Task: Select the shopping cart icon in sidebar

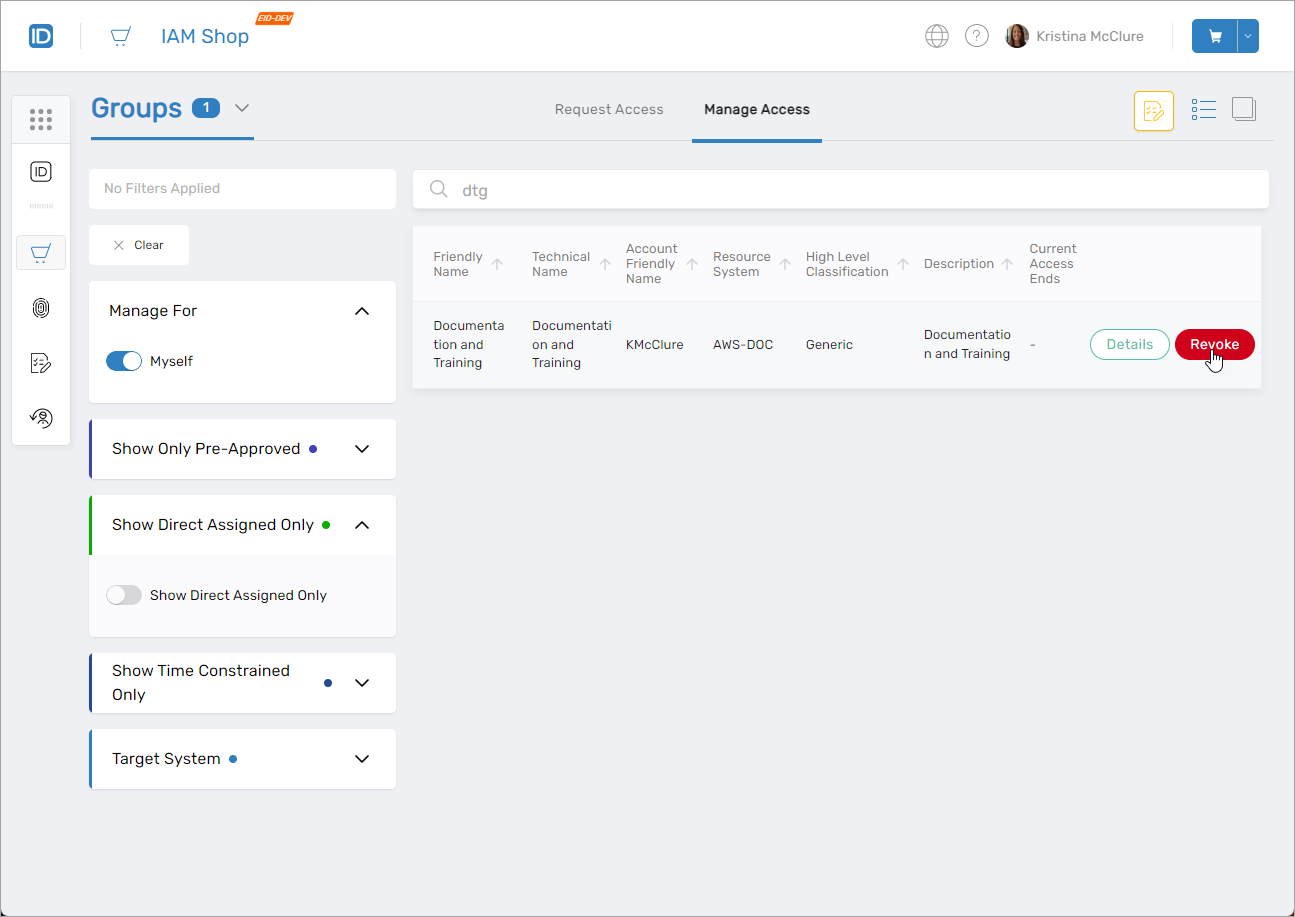Action: (41, 253)
